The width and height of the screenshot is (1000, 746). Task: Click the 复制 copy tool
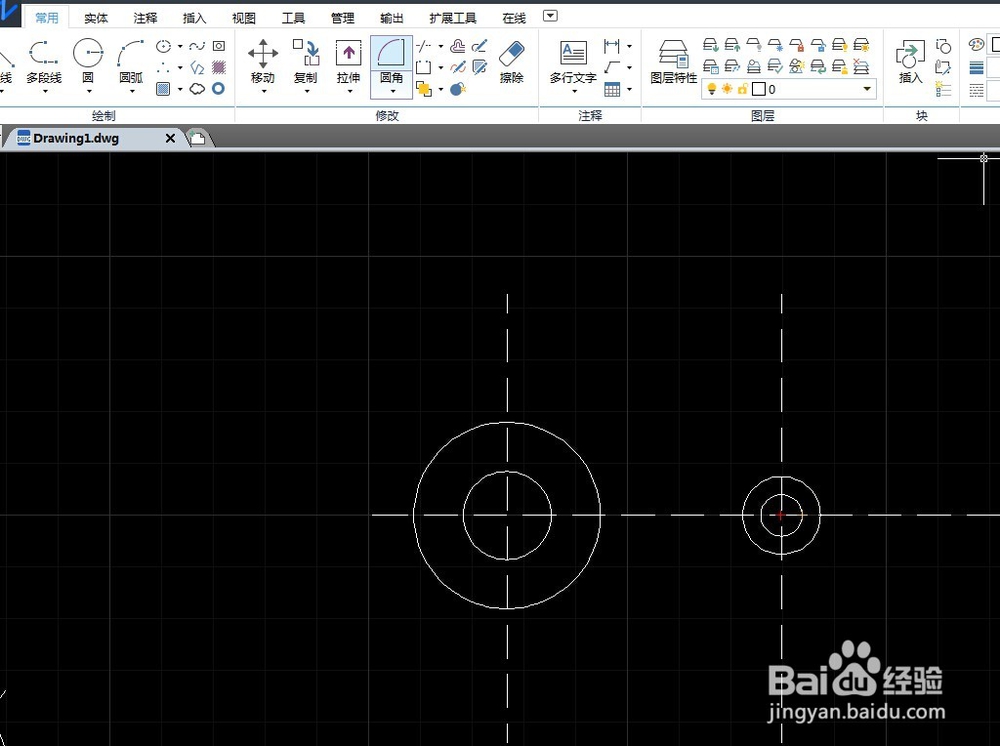(305, 62)
